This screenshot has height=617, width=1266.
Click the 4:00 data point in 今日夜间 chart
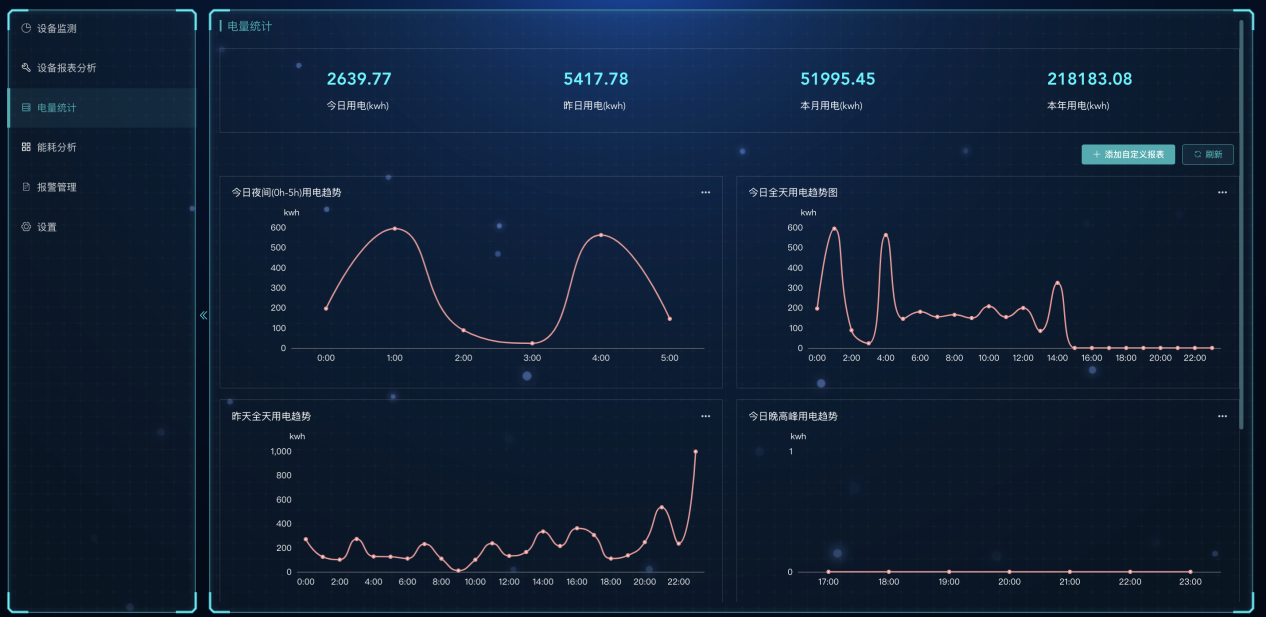coord(601,235)
